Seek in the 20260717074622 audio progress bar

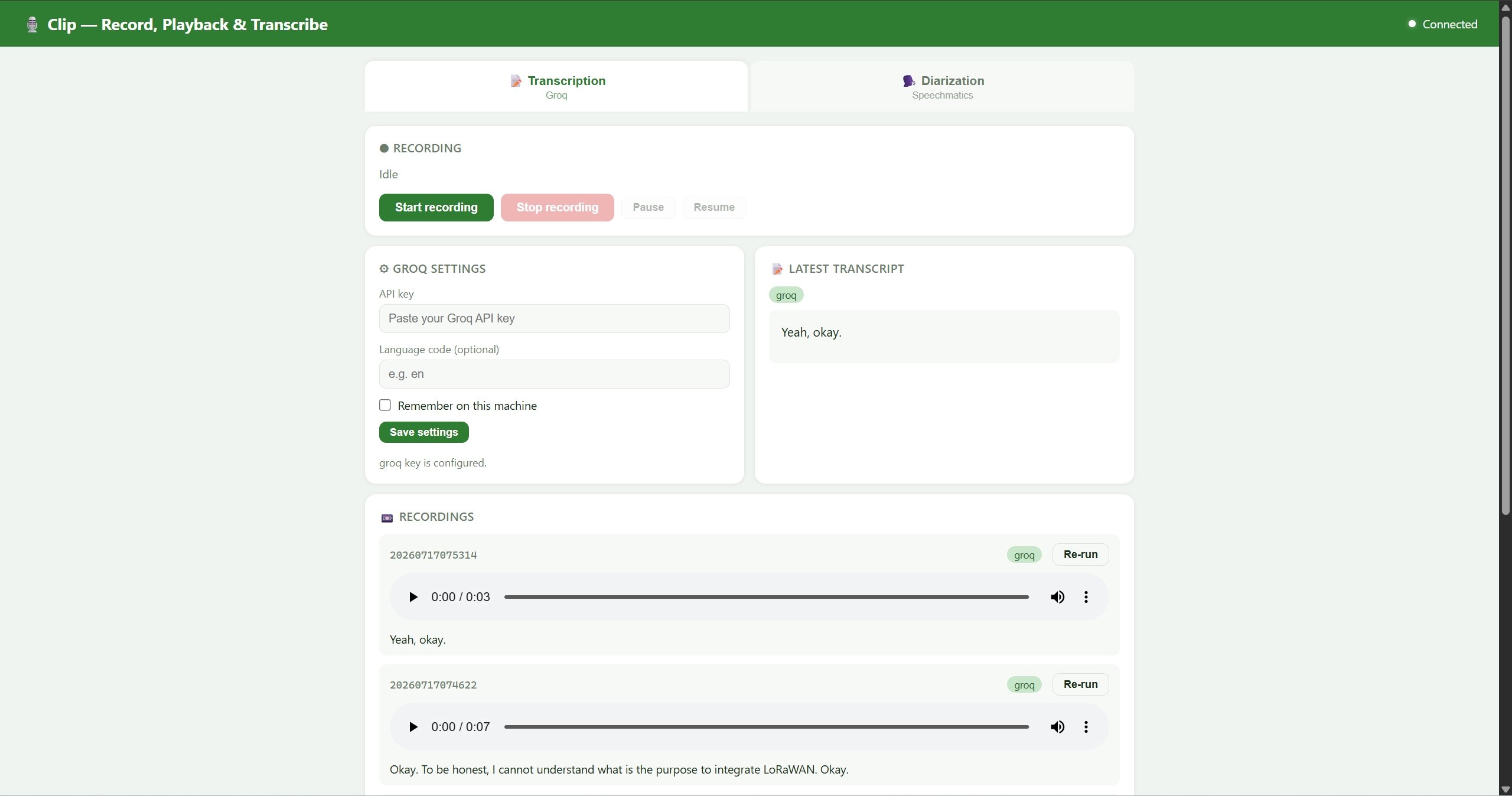pos(767,727)
